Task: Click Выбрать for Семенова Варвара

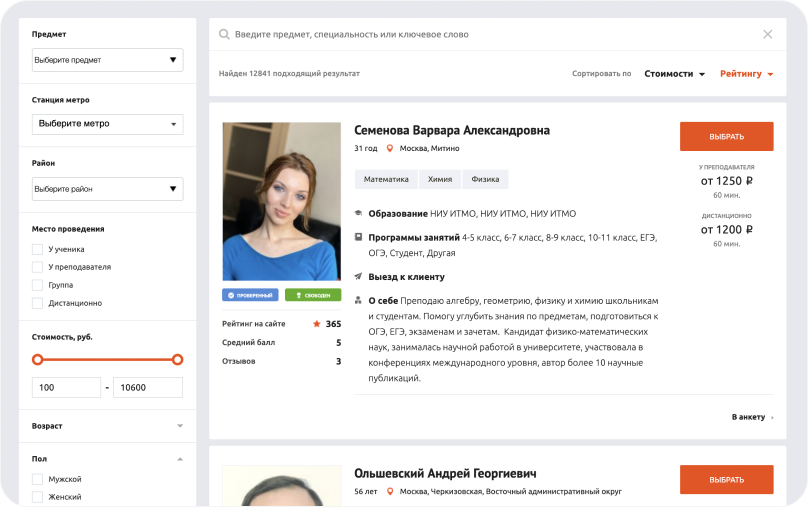Action: click(727, 137)
